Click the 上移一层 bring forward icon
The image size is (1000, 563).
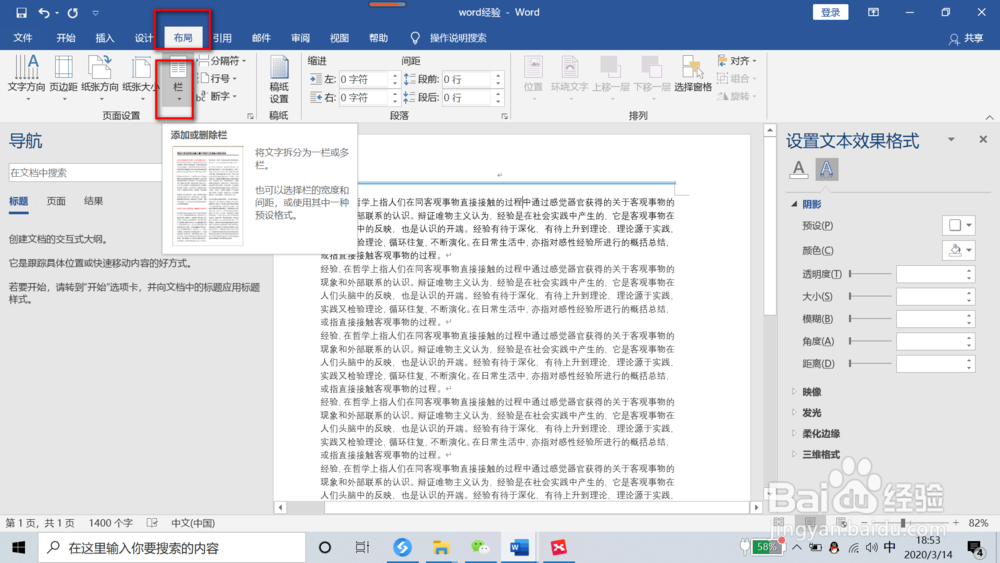(x=610, y=75)
